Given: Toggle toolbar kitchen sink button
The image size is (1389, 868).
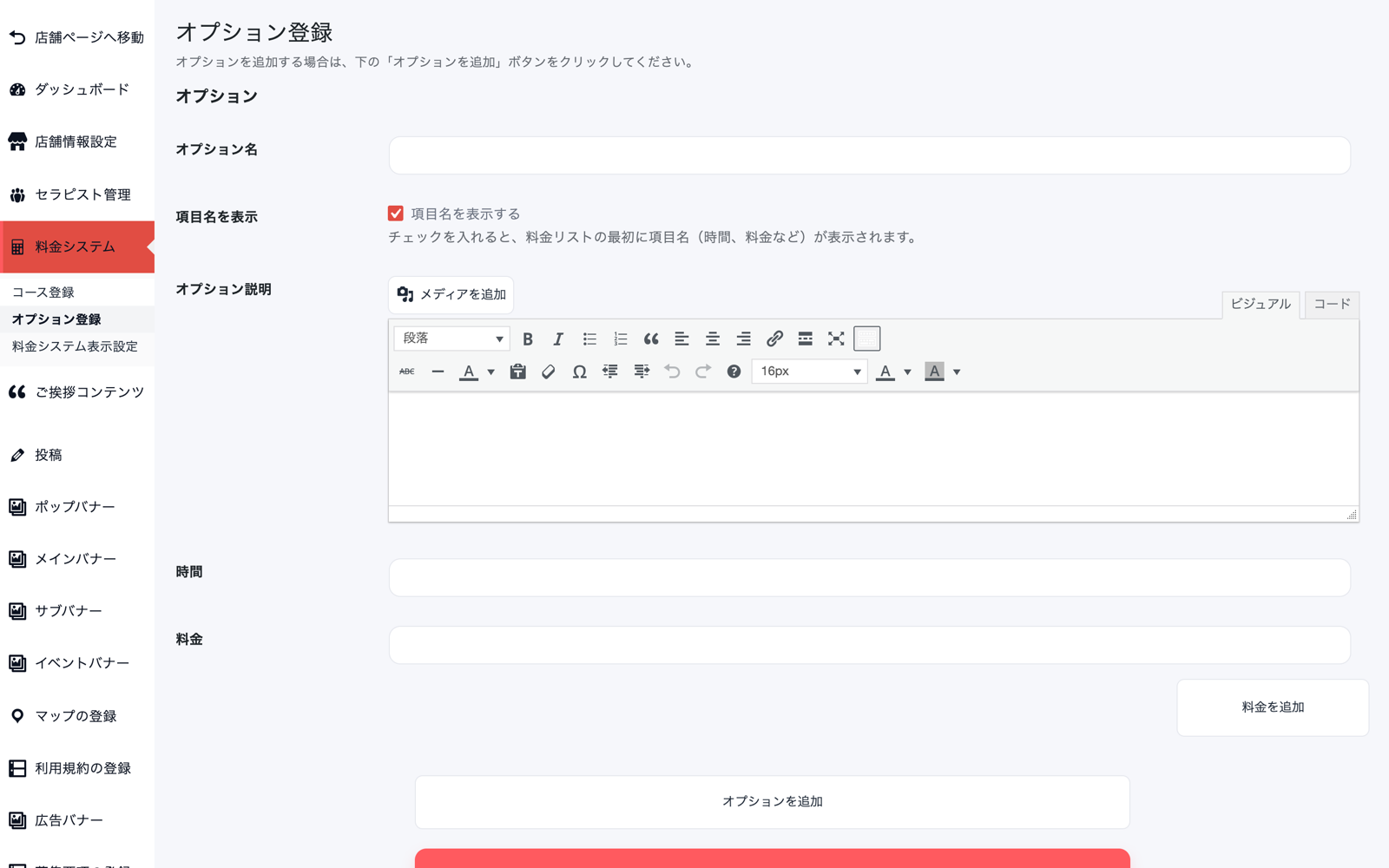Looking at the screenshot, I should 867,339.
